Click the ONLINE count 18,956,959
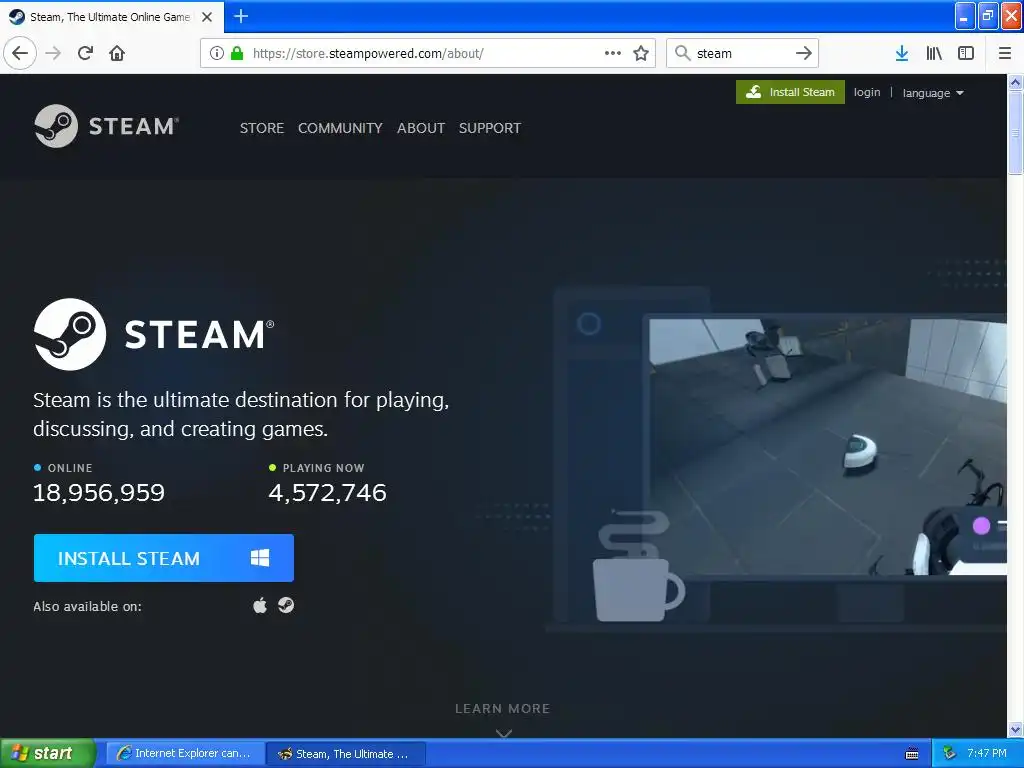The width and height of the screenshot is (1024, 768). click(x=99, y=492)
